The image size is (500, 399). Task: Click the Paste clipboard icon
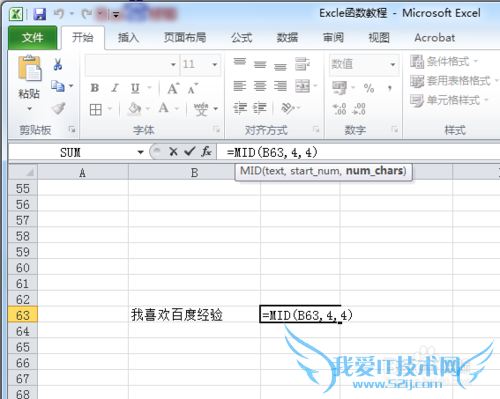29,69
